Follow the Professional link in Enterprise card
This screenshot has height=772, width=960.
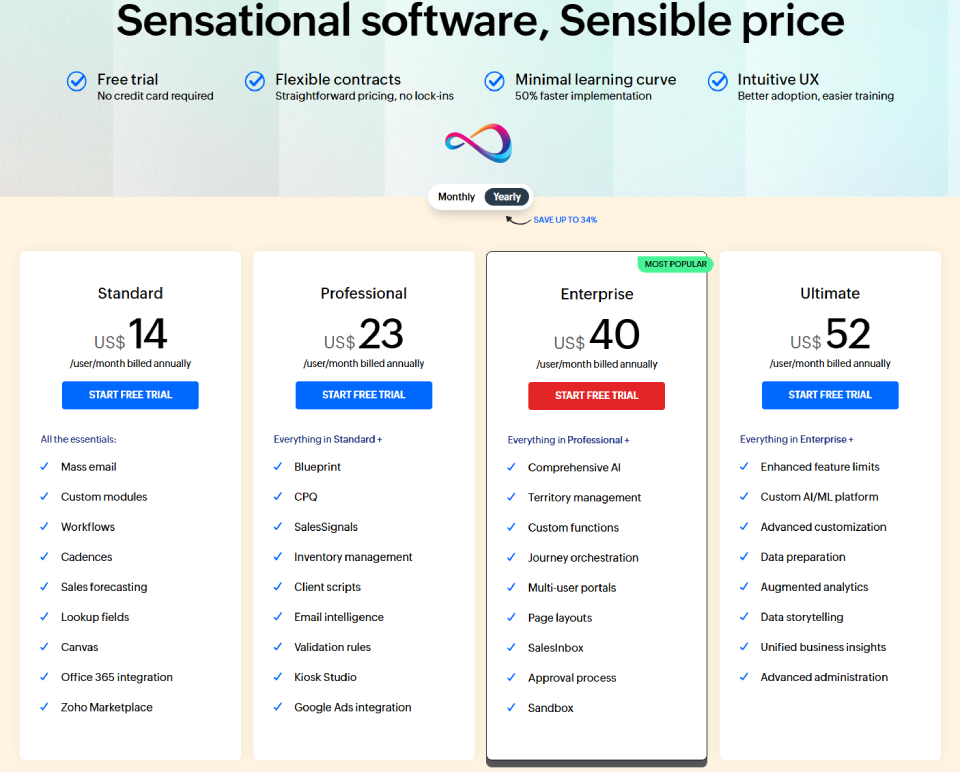coord(595,440)
